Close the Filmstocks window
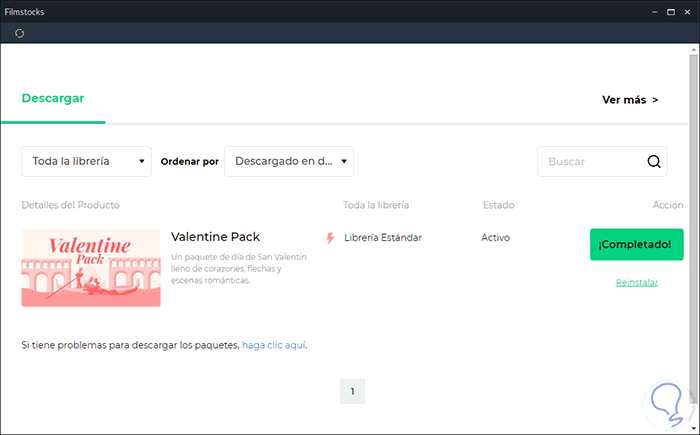Viewport: 700px width, 435px height. pos(687,12)
